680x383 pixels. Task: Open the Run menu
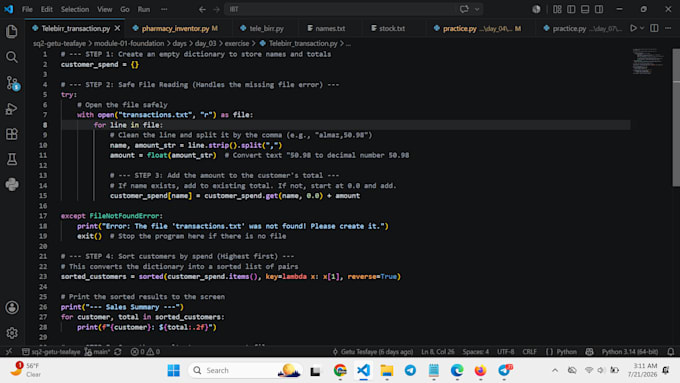[144, 9]
